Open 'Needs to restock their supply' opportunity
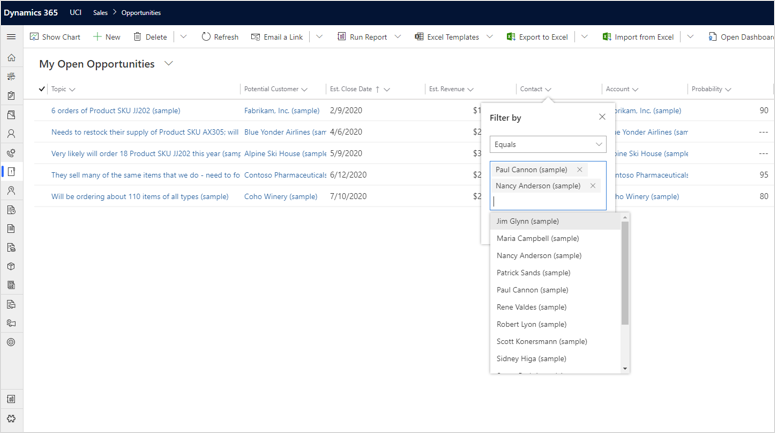This screenshot has height=433, width=775. click(145, 132)
